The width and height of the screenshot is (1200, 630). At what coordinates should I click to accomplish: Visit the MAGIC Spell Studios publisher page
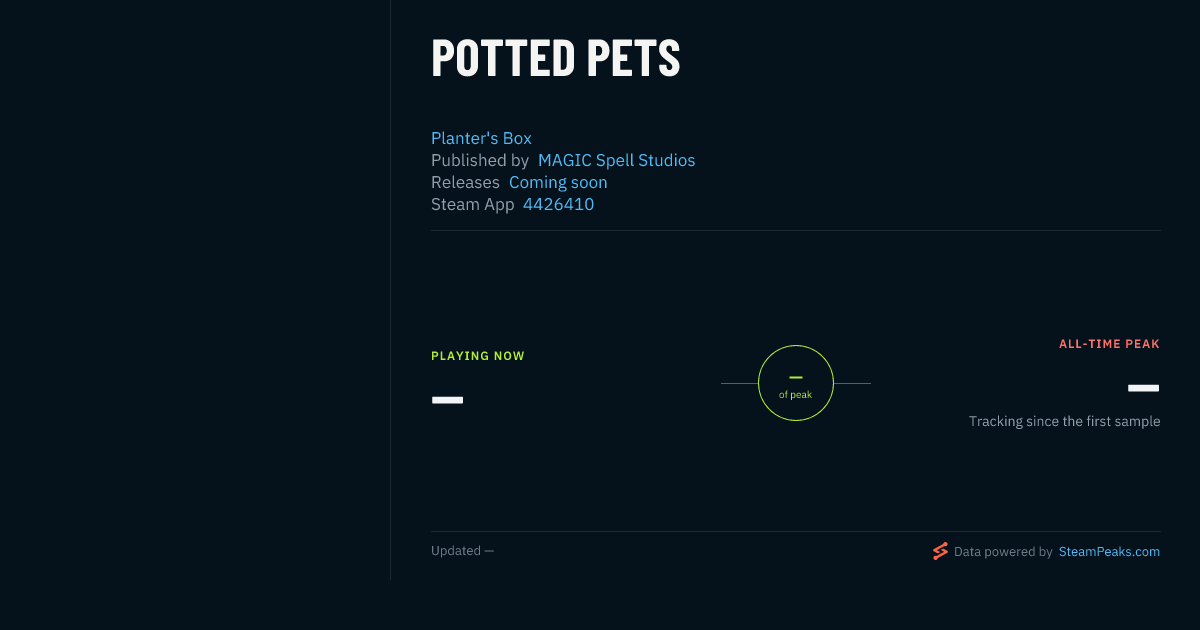[616, 160]
